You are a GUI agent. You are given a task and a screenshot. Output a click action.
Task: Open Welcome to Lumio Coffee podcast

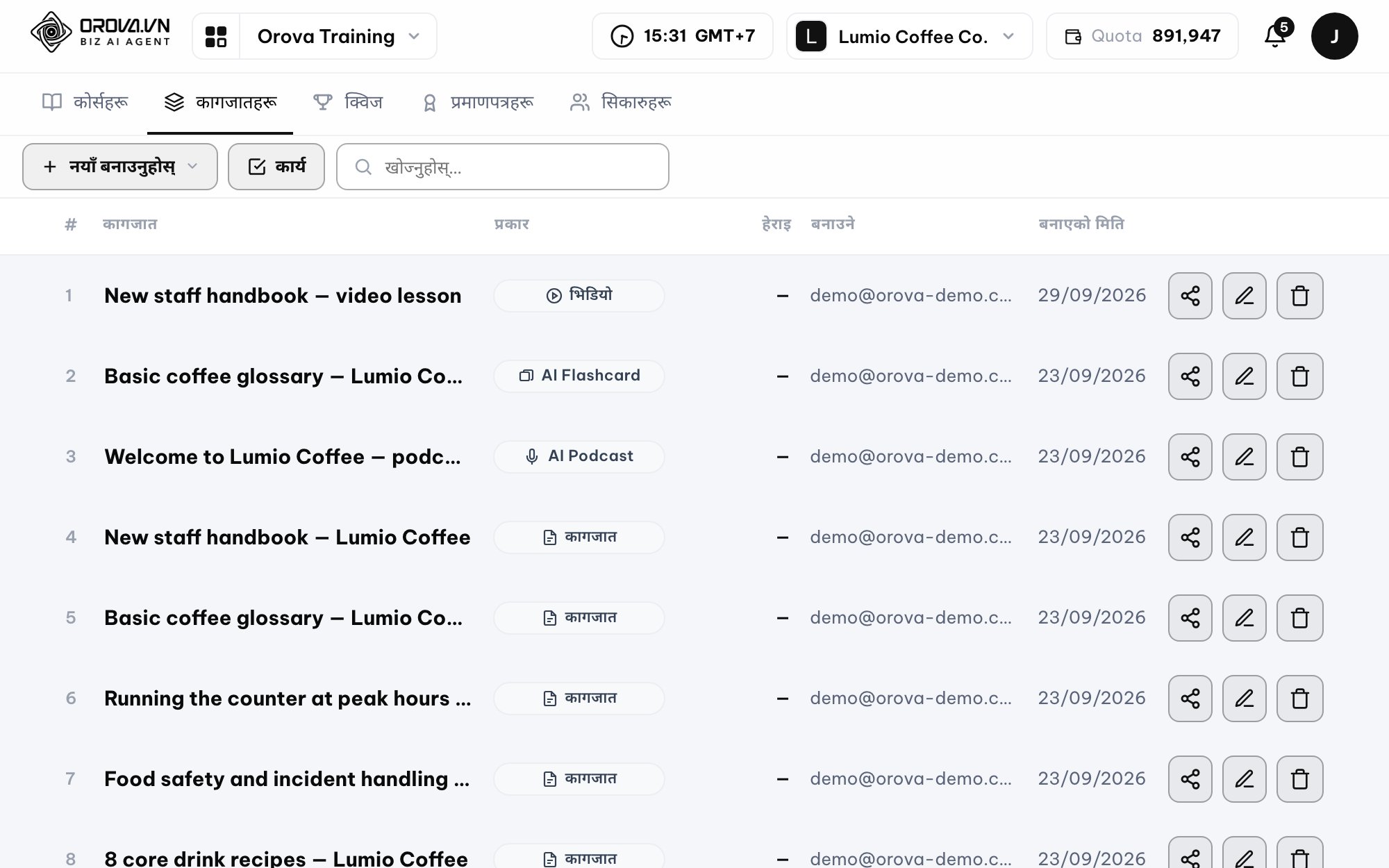point(283,457)
